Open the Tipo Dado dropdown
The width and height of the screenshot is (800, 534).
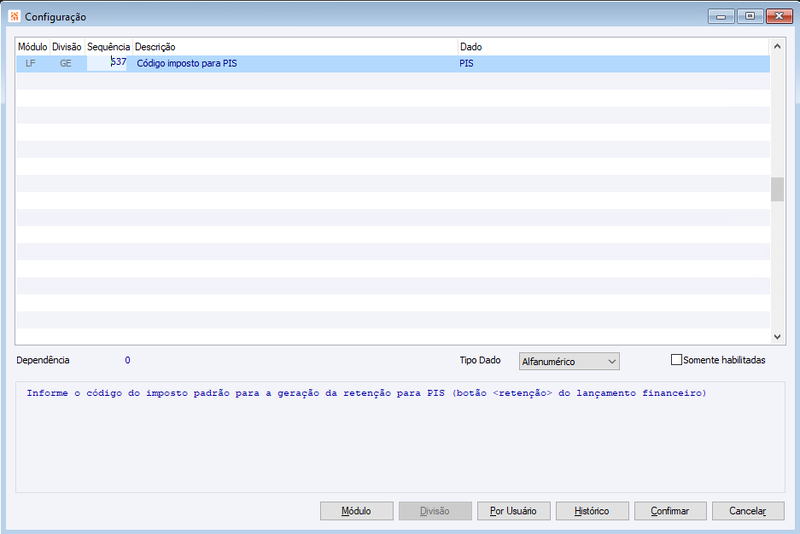569,361
